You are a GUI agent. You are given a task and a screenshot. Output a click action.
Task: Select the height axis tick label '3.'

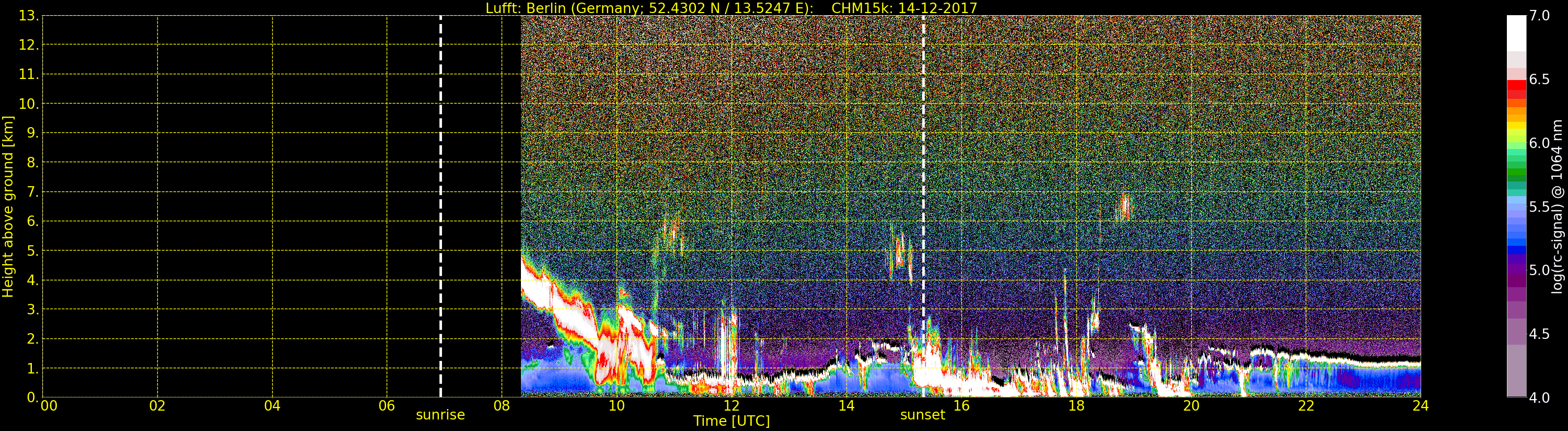coord(32,309)
